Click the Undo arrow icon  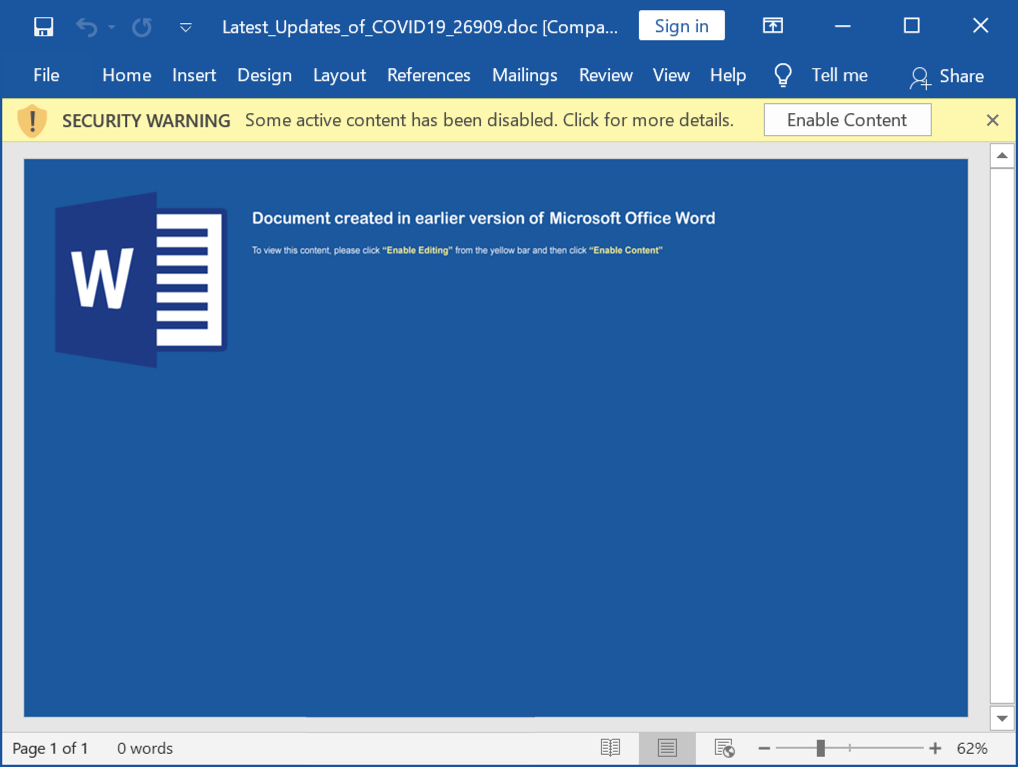pyautogui.click(x=86, y=27)
